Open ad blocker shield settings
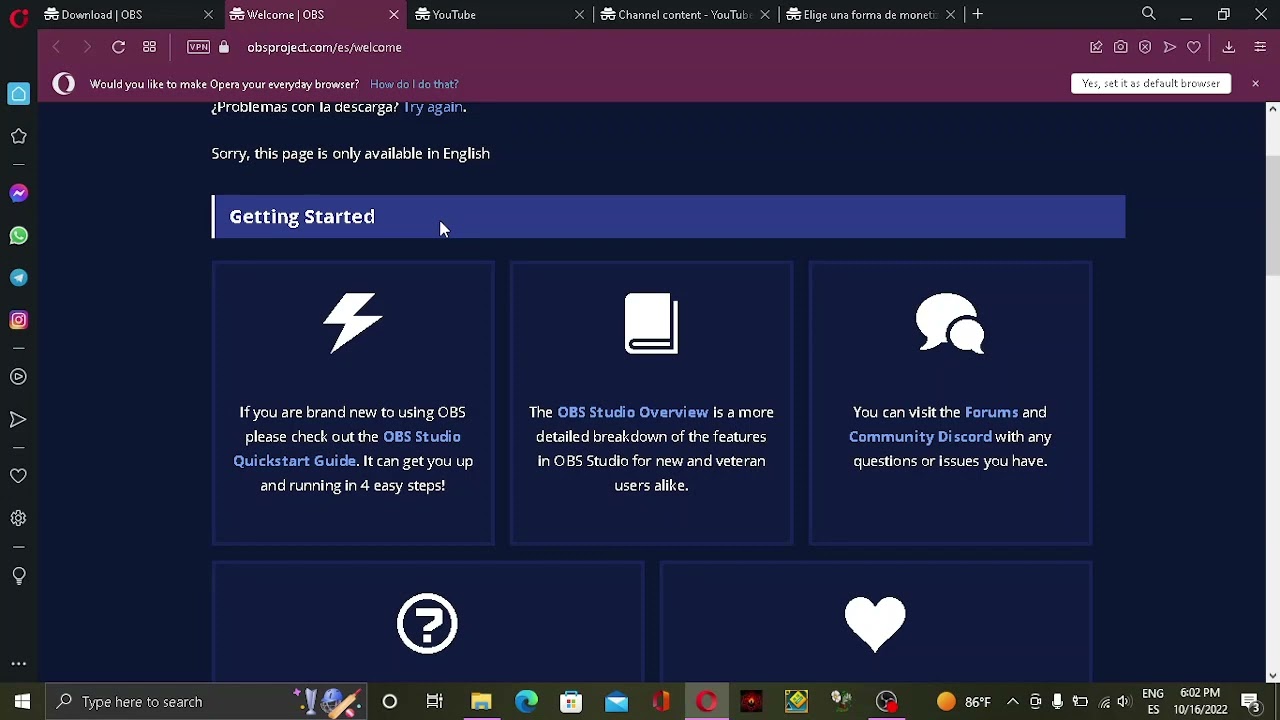Screen dimensions: 1280x720 (1145, 47)
